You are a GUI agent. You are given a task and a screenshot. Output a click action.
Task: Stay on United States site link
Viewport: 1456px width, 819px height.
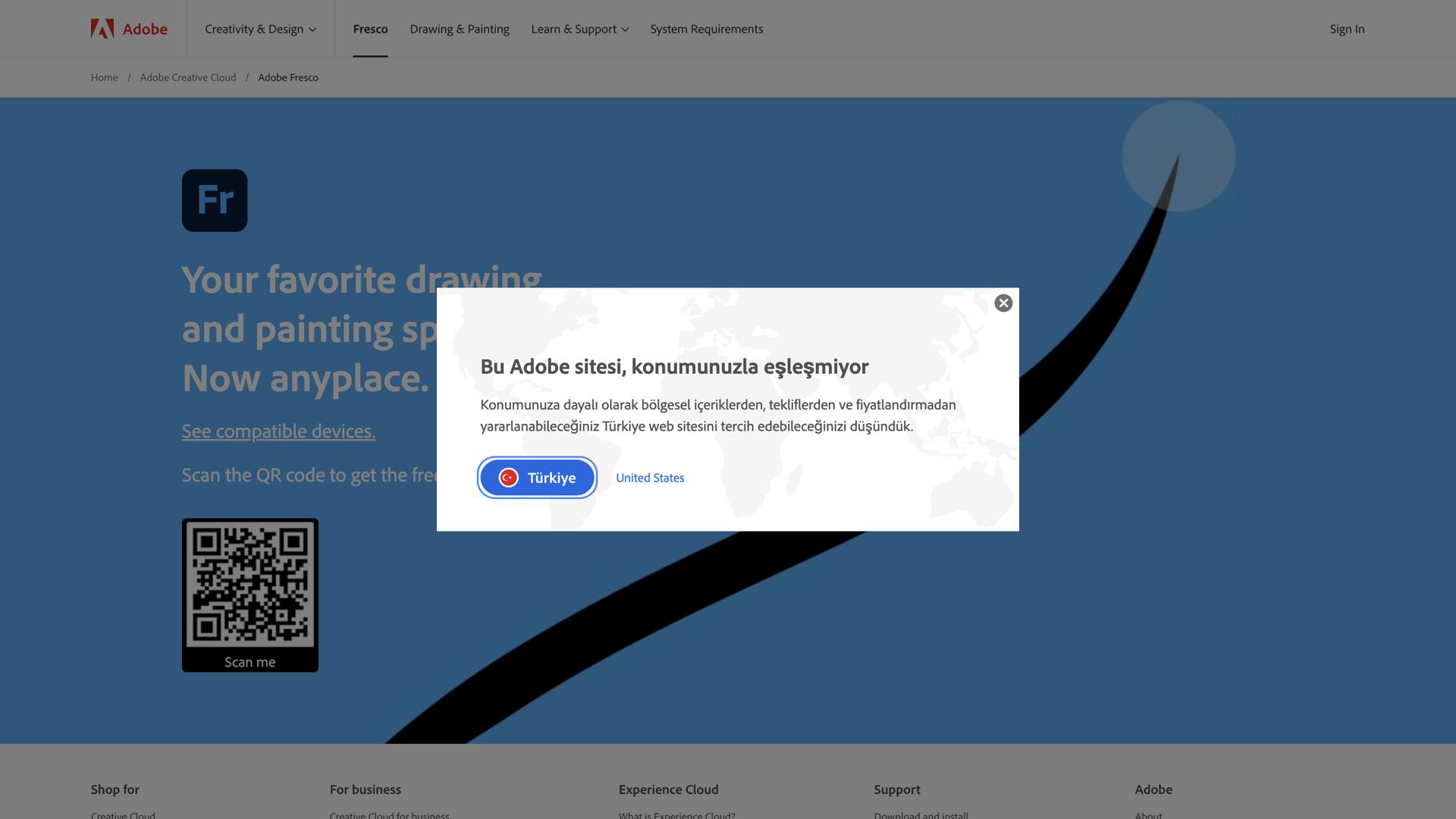(650, 478)
